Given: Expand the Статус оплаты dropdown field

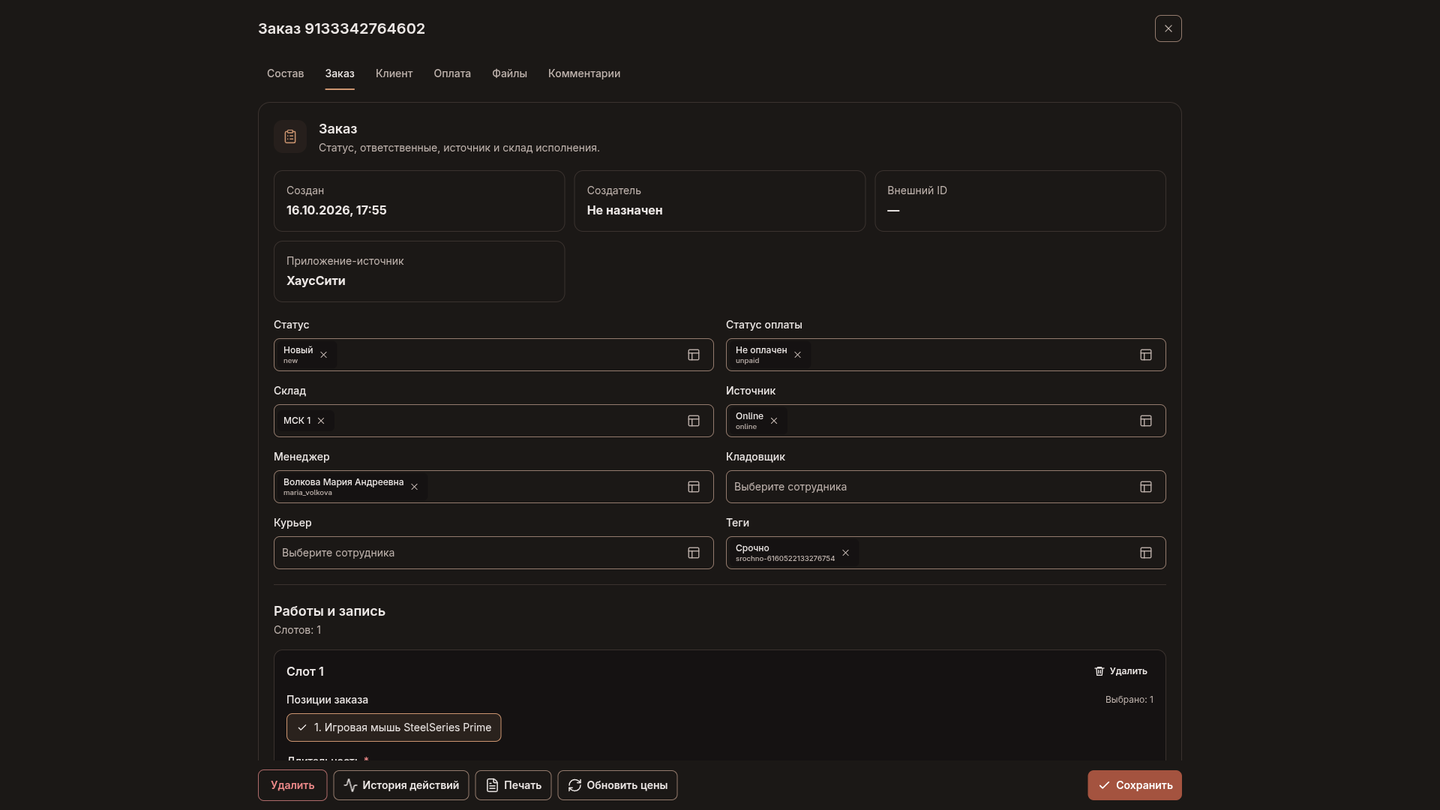Looking at the screenshot, I should coord(946,355).
